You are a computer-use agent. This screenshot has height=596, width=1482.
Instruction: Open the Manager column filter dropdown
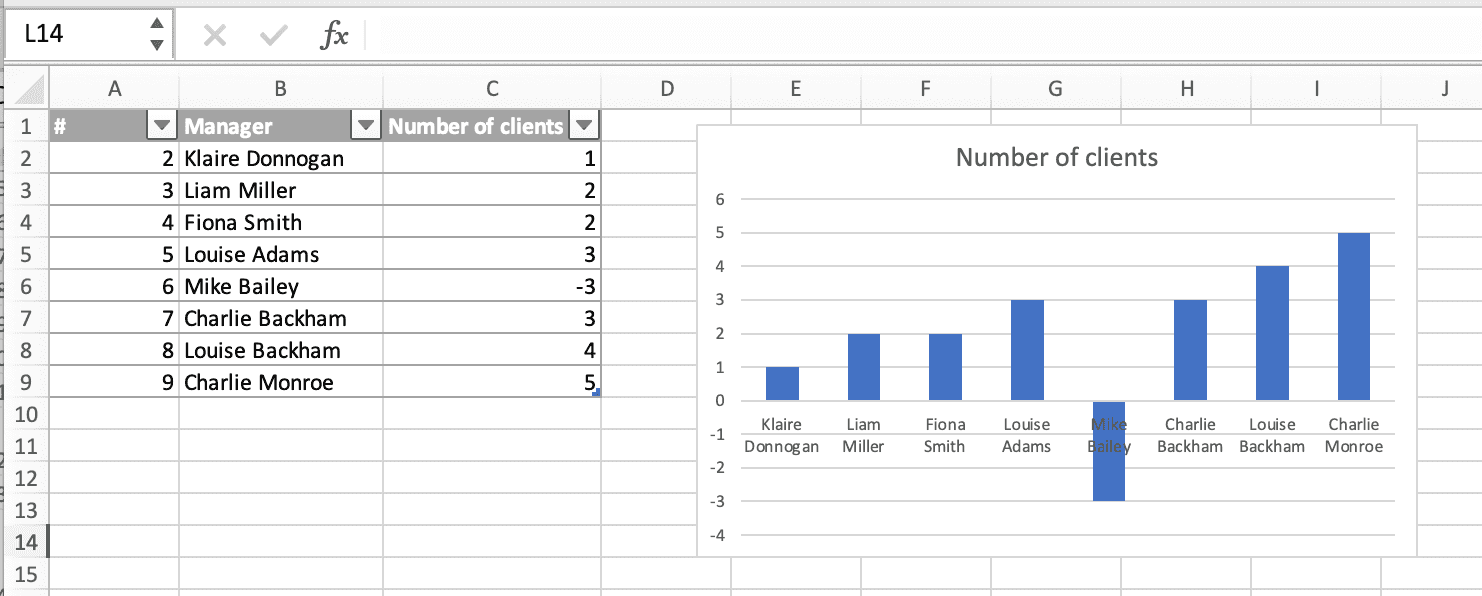point(366,126)
